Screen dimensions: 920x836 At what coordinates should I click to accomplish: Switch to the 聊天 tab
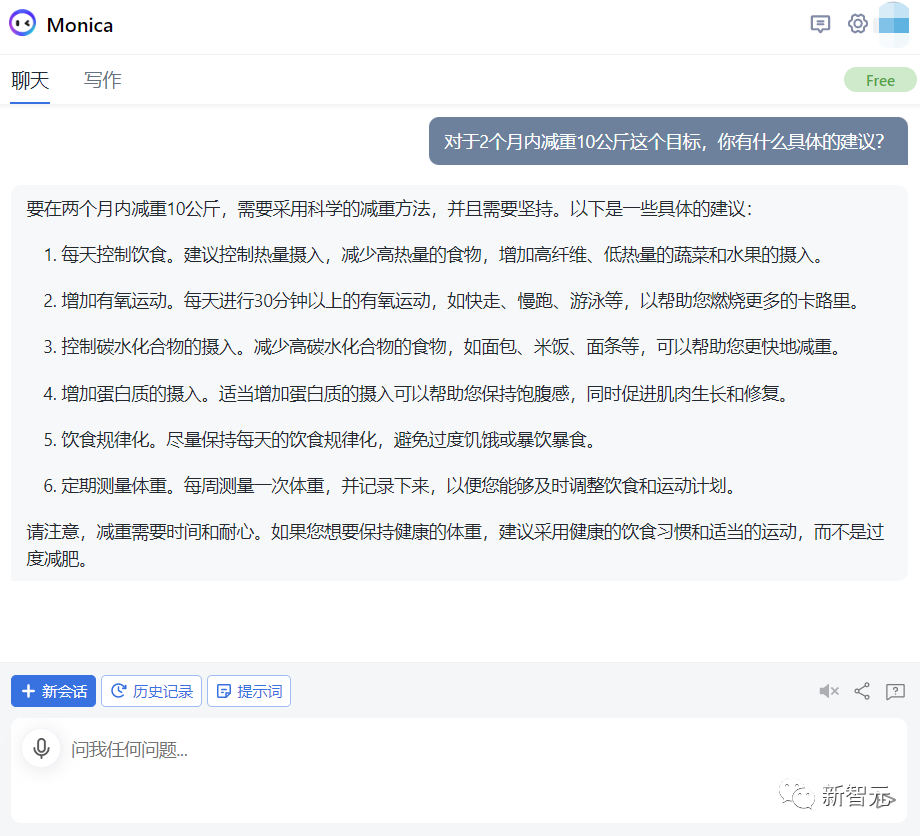coord(30,80)
